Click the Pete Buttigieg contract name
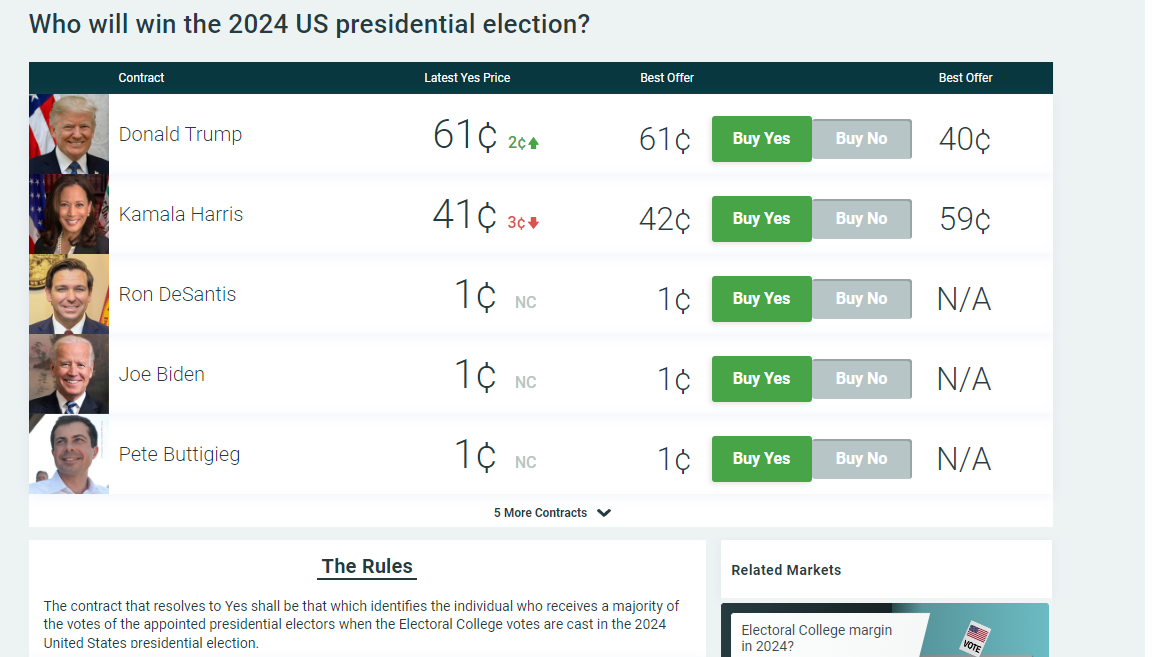 pos(179,454)
